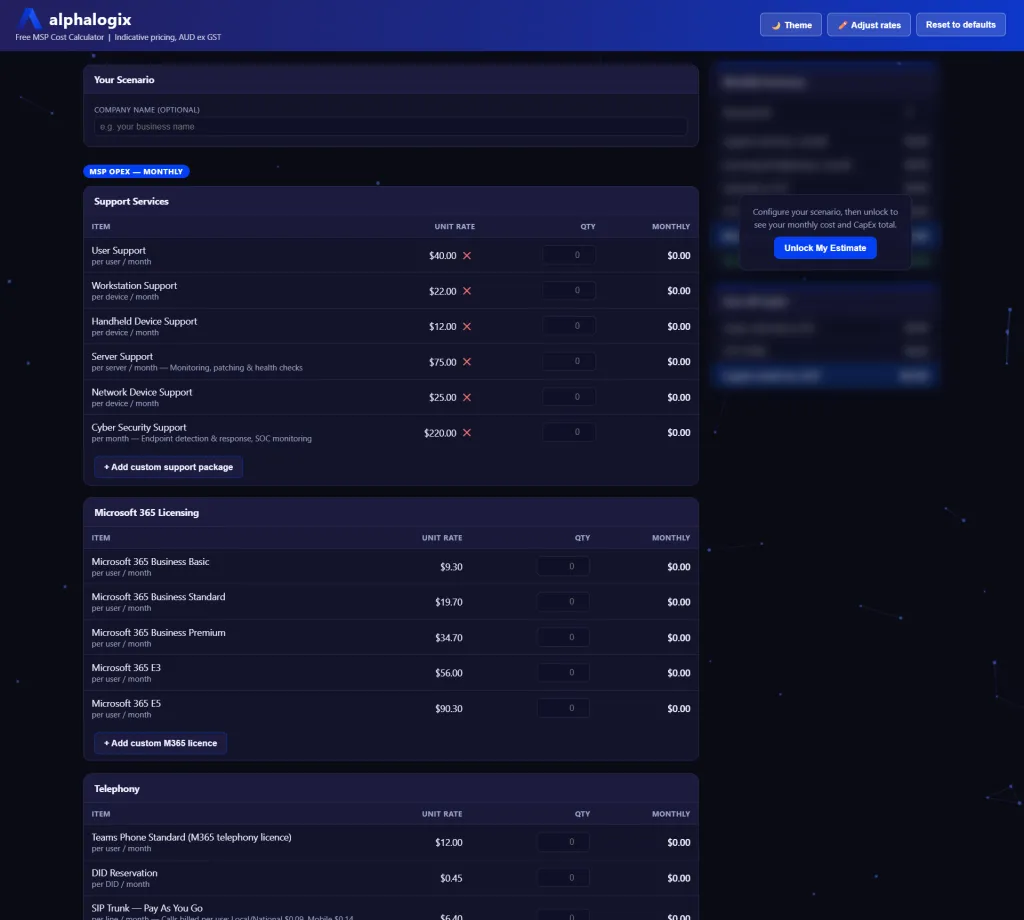
Task: Focus Microsoft 365 Business Standard quantity box
Action: coord(564,602)
